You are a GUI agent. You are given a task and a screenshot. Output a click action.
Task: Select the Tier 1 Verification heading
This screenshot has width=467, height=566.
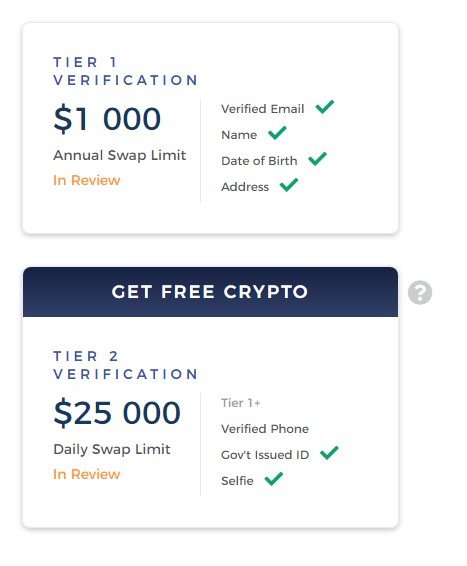click(x=125, y=71)
